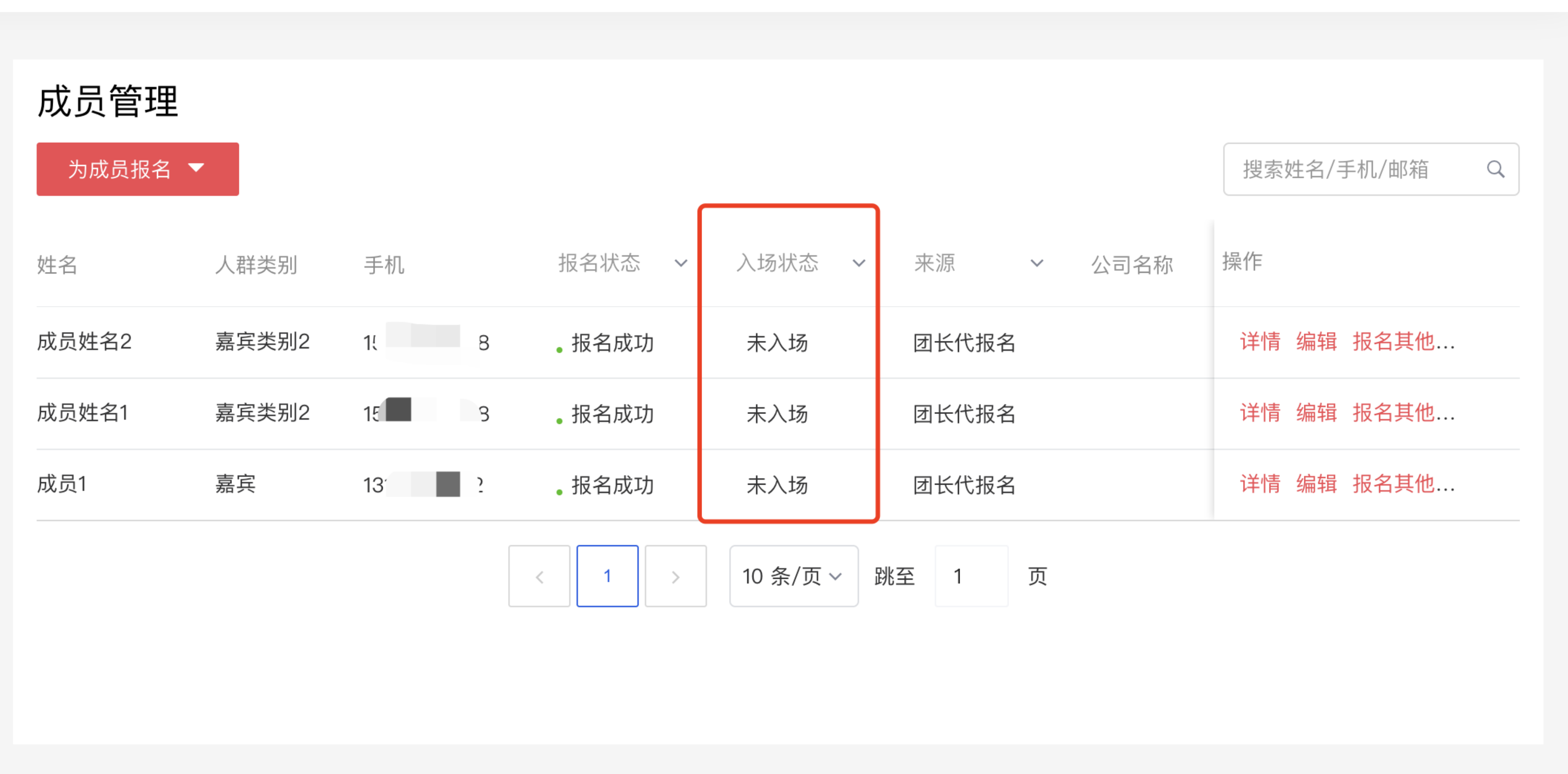Viewport: 1568px width, 774px height.
Task: Click 编辑 for 成员1
Action: point(1316,484)
